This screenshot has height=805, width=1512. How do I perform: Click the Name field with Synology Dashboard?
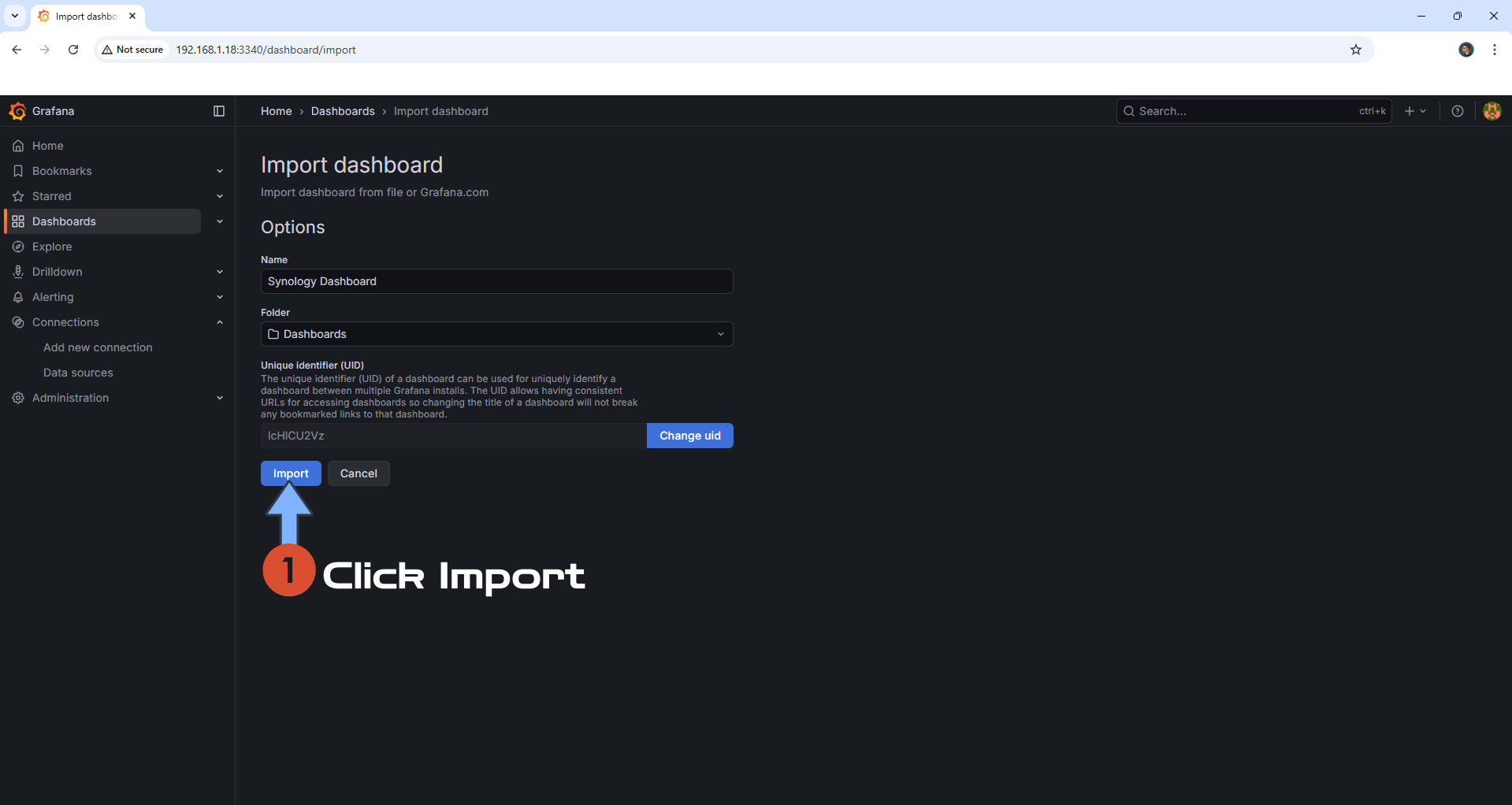click(496, 281)
